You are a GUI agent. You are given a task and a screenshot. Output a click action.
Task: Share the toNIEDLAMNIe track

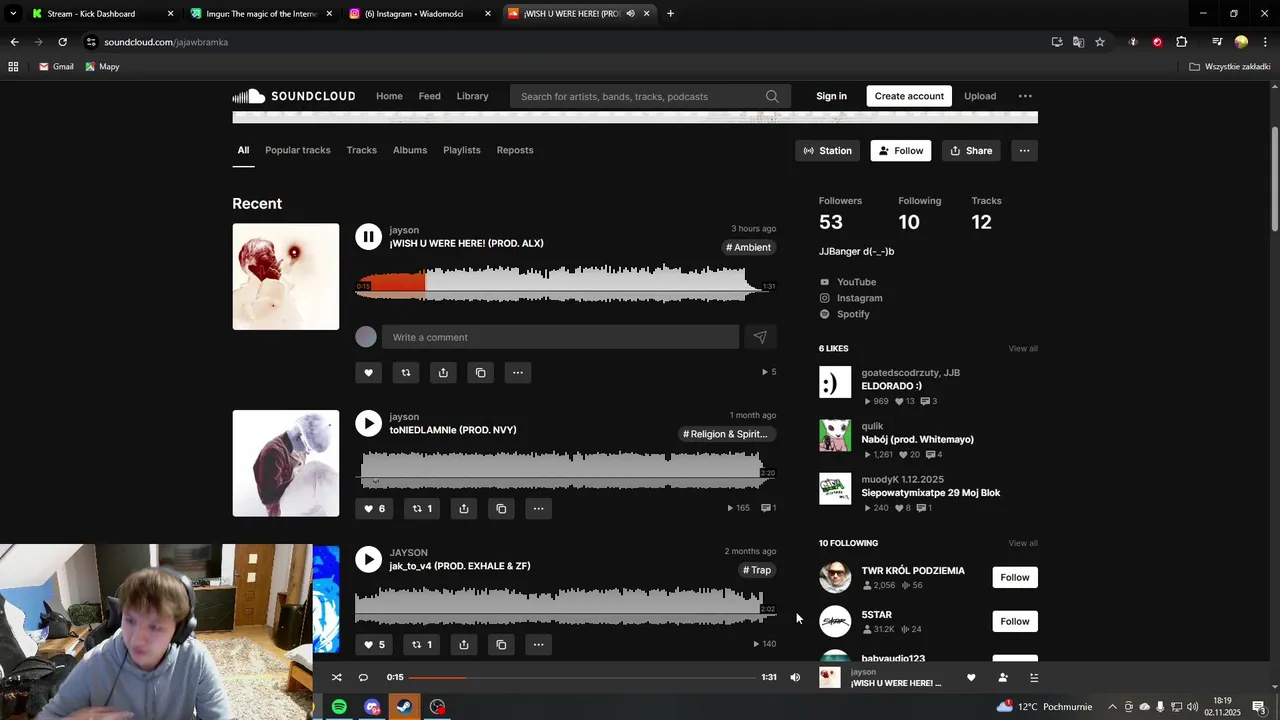pos(464,509)
